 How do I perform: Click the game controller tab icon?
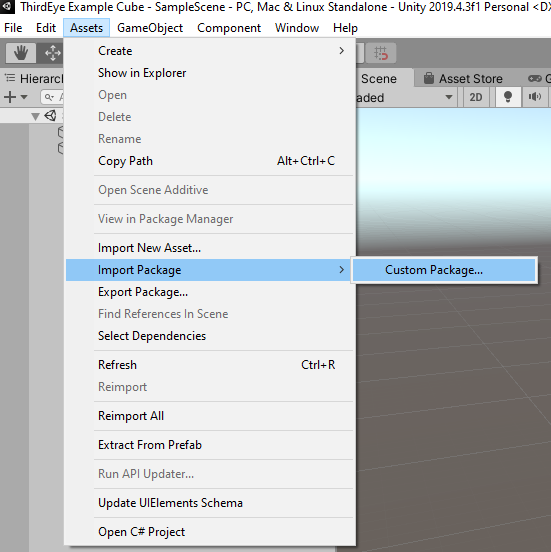(534, 78)
